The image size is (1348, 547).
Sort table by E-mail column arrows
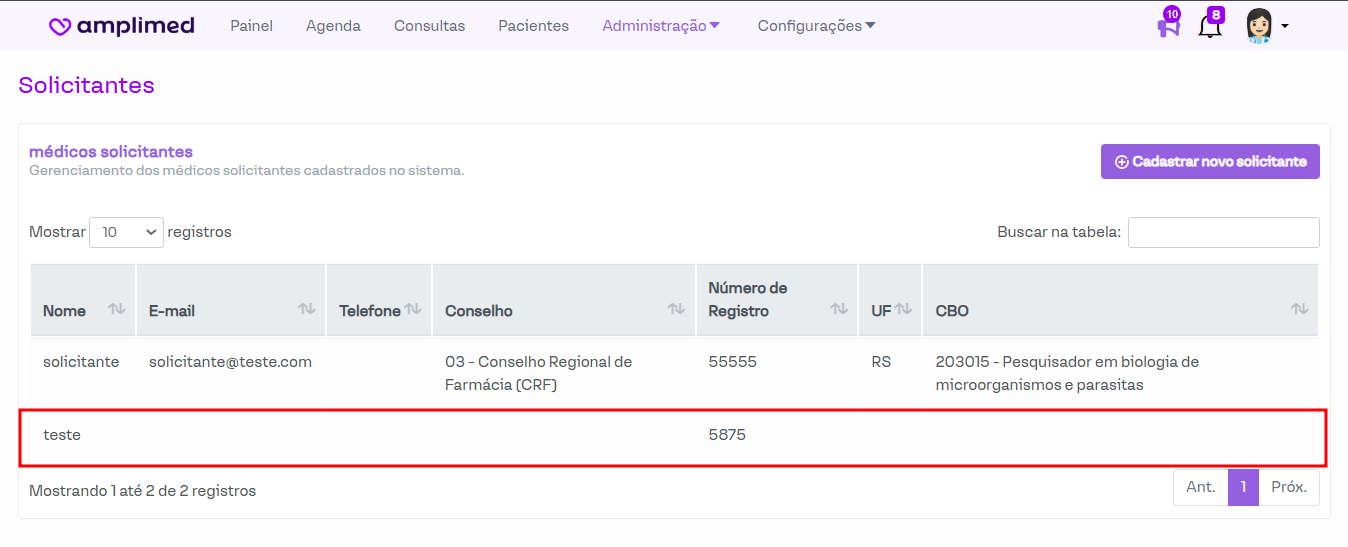click(x=306, y=309)
